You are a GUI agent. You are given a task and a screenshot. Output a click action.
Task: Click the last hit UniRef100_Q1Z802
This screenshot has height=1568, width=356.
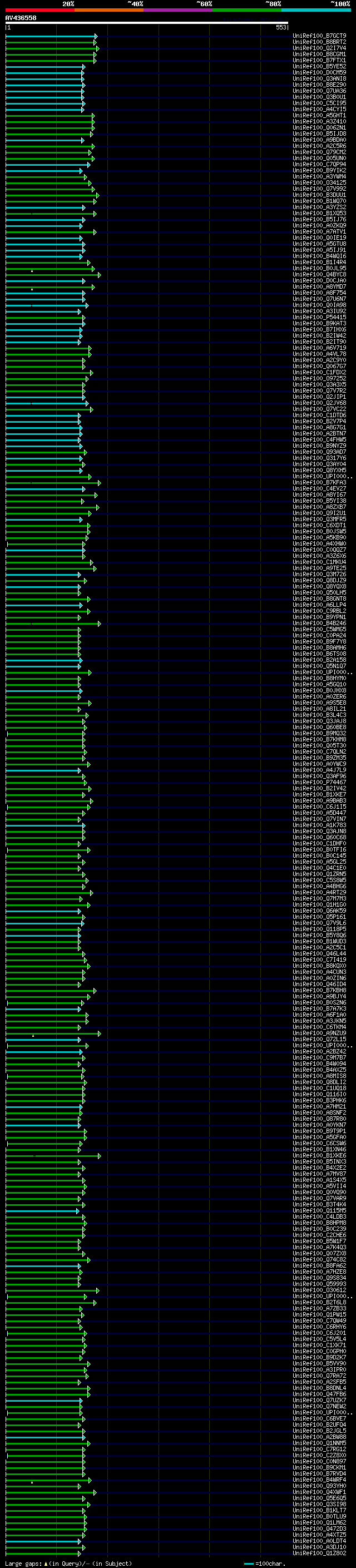[319, 1554]
